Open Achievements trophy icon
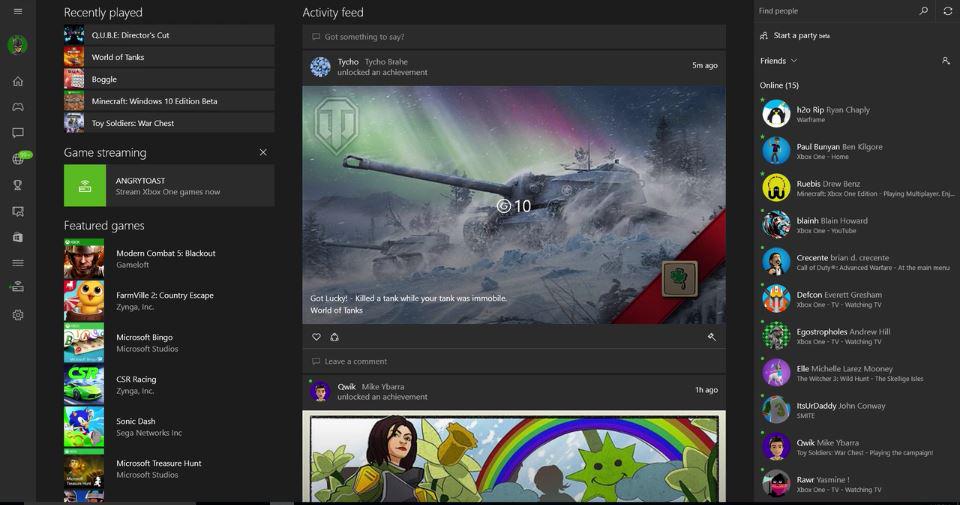The height and width of the screenshot is (505, 961). pyautogui.click(x=18, y=185)
